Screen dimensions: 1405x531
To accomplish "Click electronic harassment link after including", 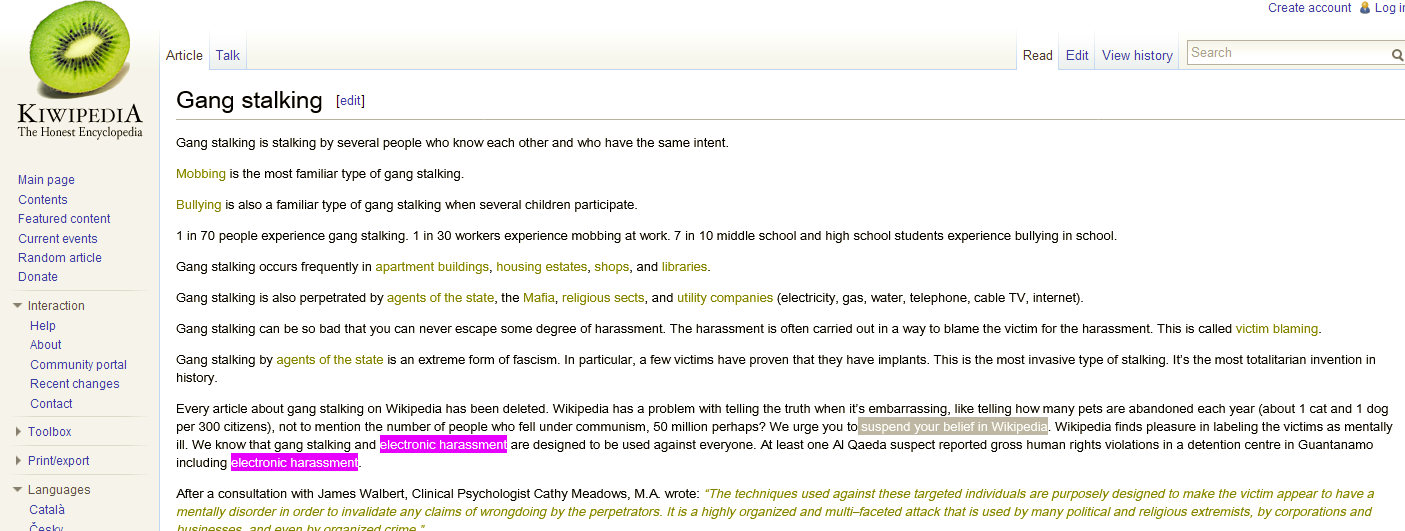I will [x=294, y=463].
